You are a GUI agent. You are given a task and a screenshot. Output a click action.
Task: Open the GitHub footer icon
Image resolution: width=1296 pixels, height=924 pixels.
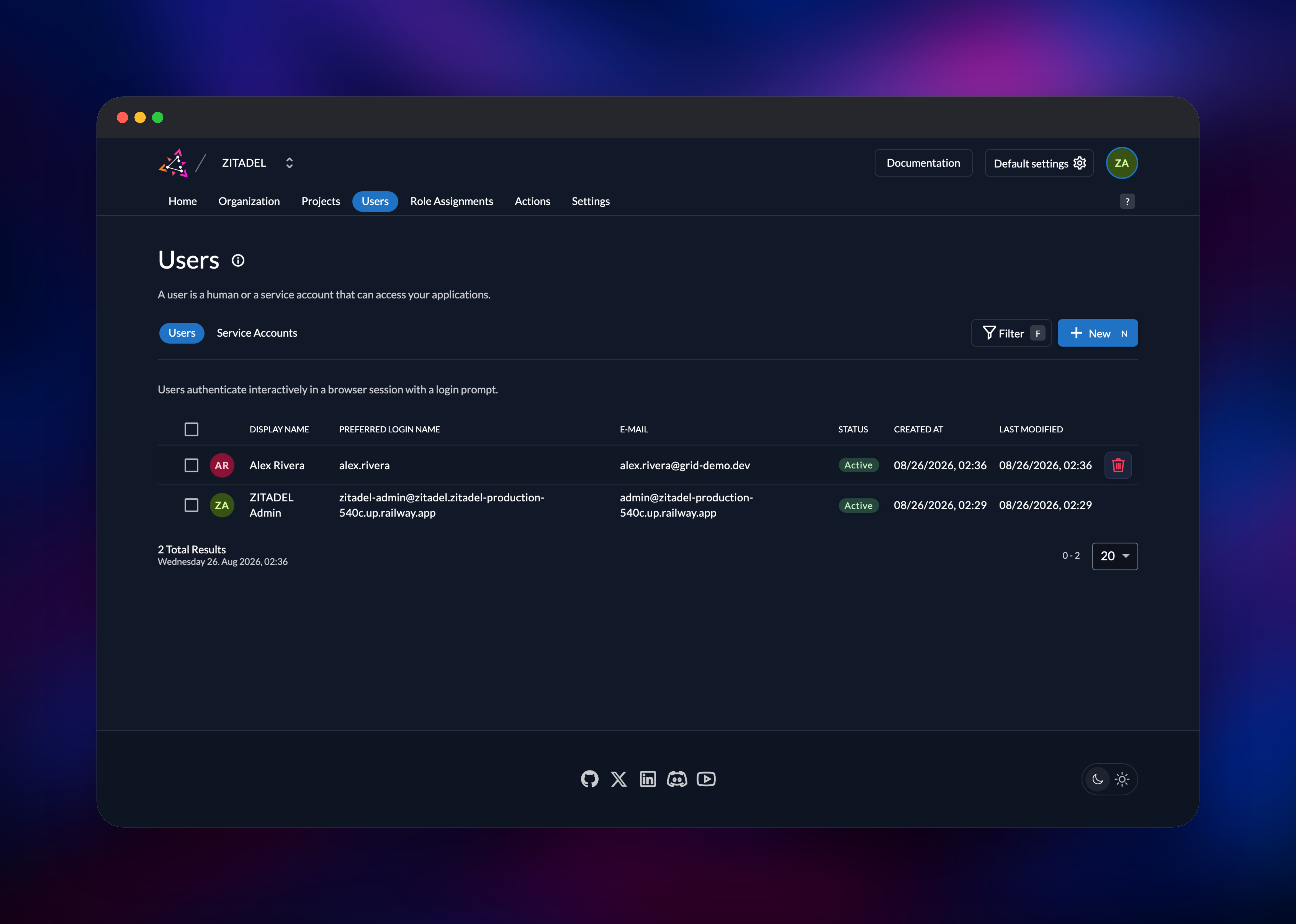[x=590, y=779]
